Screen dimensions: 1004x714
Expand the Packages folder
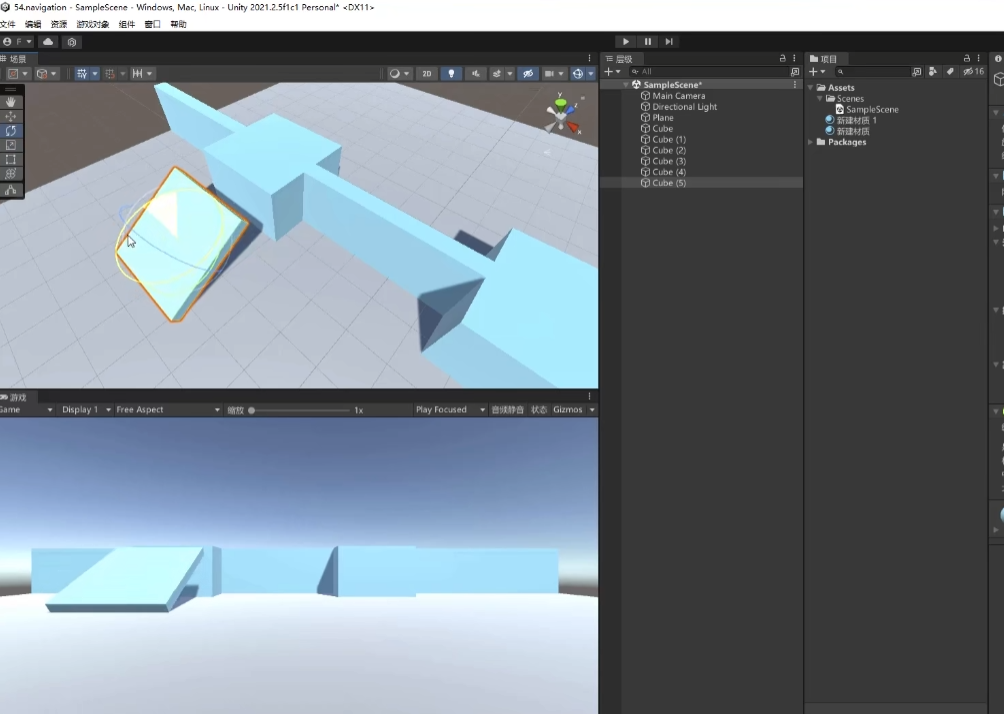coord(811,142)
